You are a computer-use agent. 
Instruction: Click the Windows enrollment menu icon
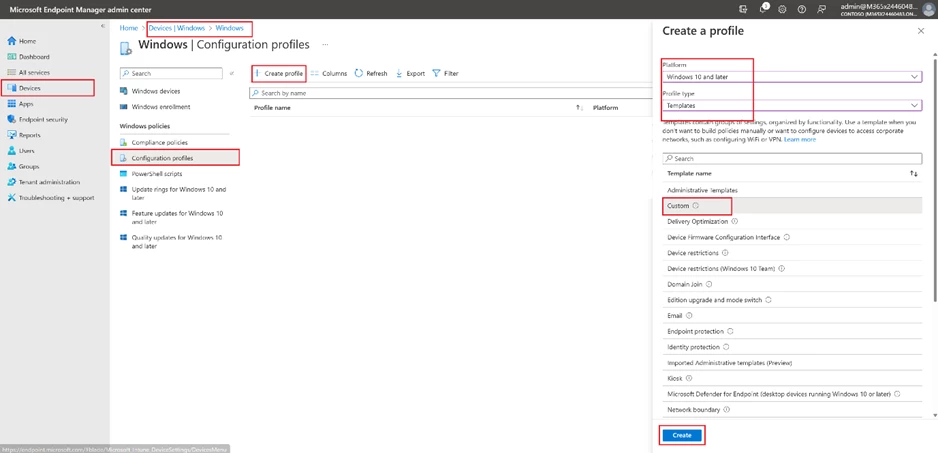pyautogui.click(x=124, y=107)
